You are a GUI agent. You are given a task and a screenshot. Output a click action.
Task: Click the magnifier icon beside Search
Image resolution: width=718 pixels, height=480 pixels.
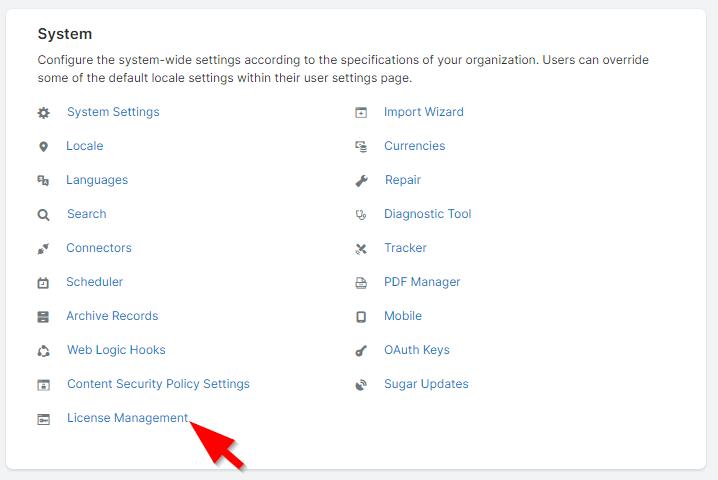tap(44, 215)
